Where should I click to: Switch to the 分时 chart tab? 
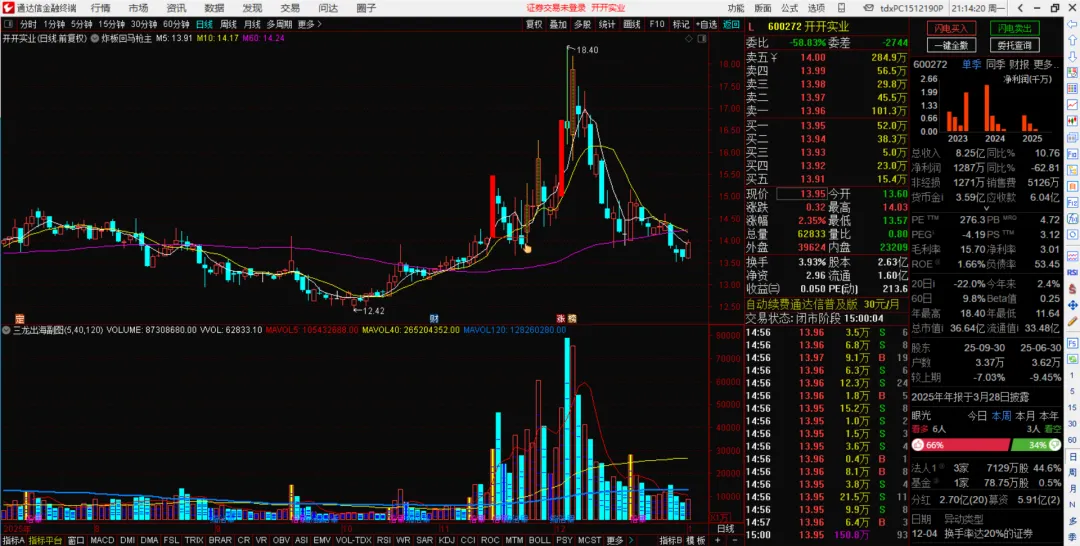click(28, 24)
